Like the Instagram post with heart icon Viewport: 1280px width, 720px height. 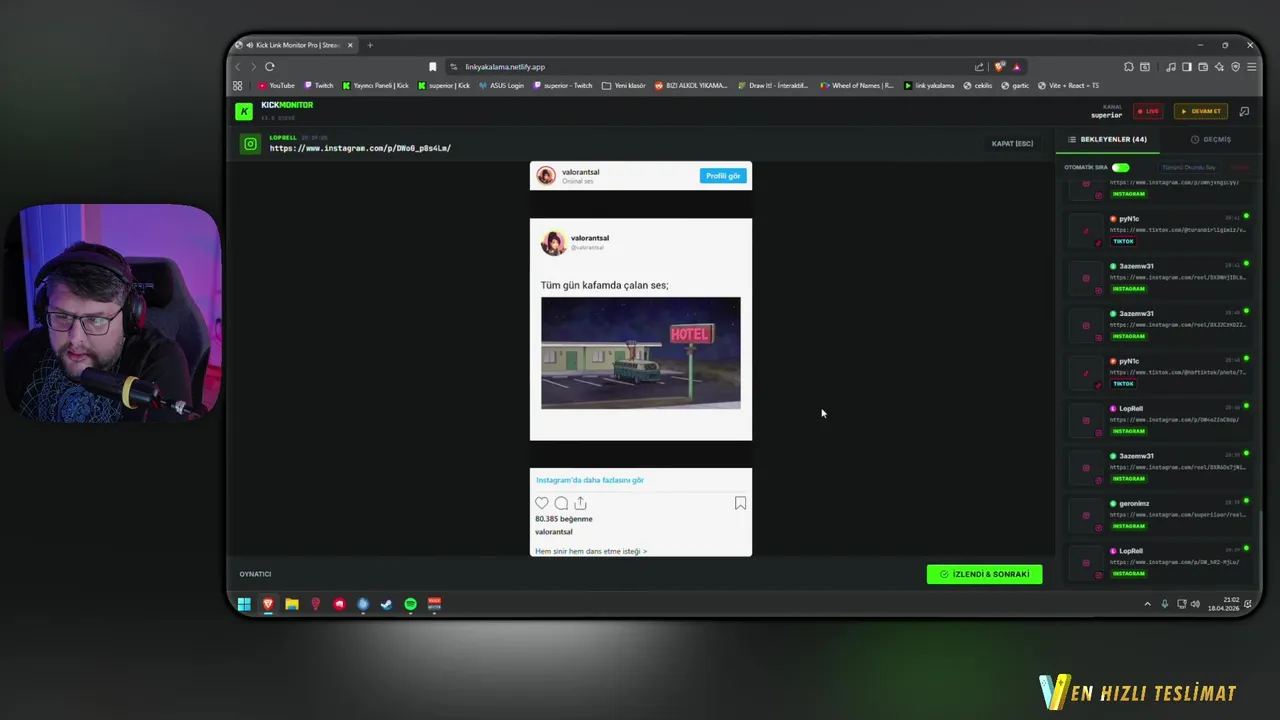click(x=542, y=503)
